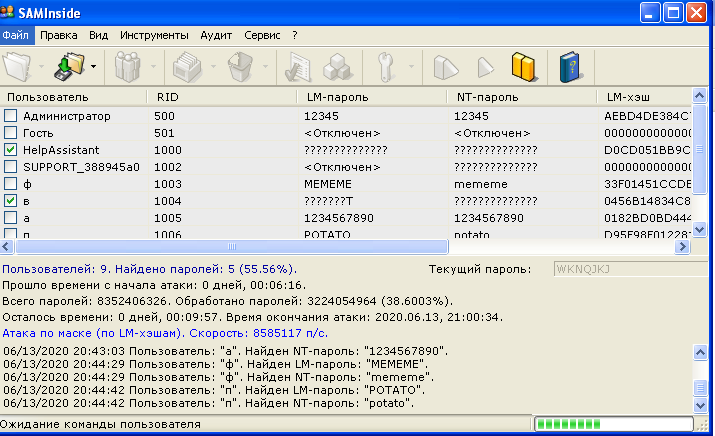Click the ???????T LM-password cell
Image resolution: width=715 pixels, height=436 pixels.
[328, 201]
